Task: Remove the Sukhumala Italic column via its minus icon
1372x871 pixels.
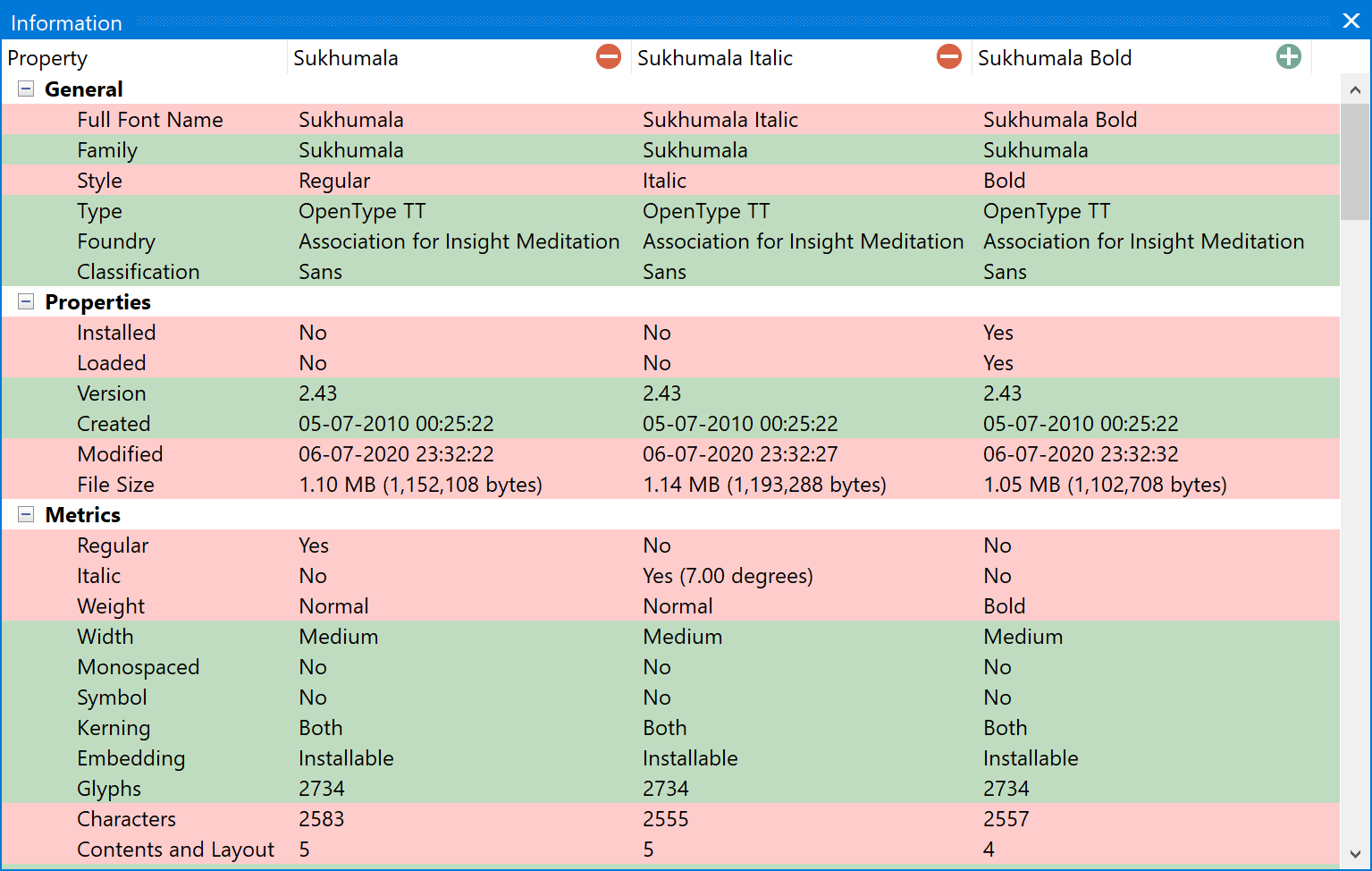Action: [x=949, y=57]
